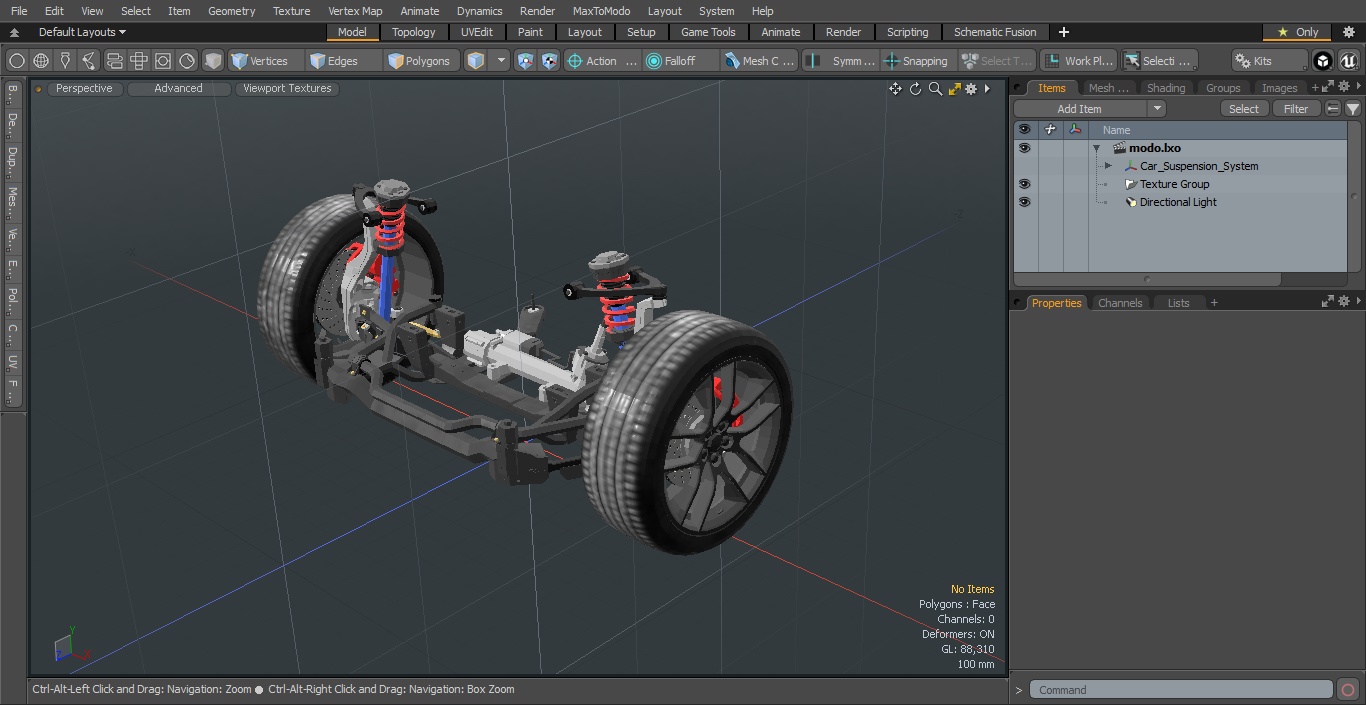1366x705 pixels.
Task: Open the Channels tab
Action: [1120, 303]
